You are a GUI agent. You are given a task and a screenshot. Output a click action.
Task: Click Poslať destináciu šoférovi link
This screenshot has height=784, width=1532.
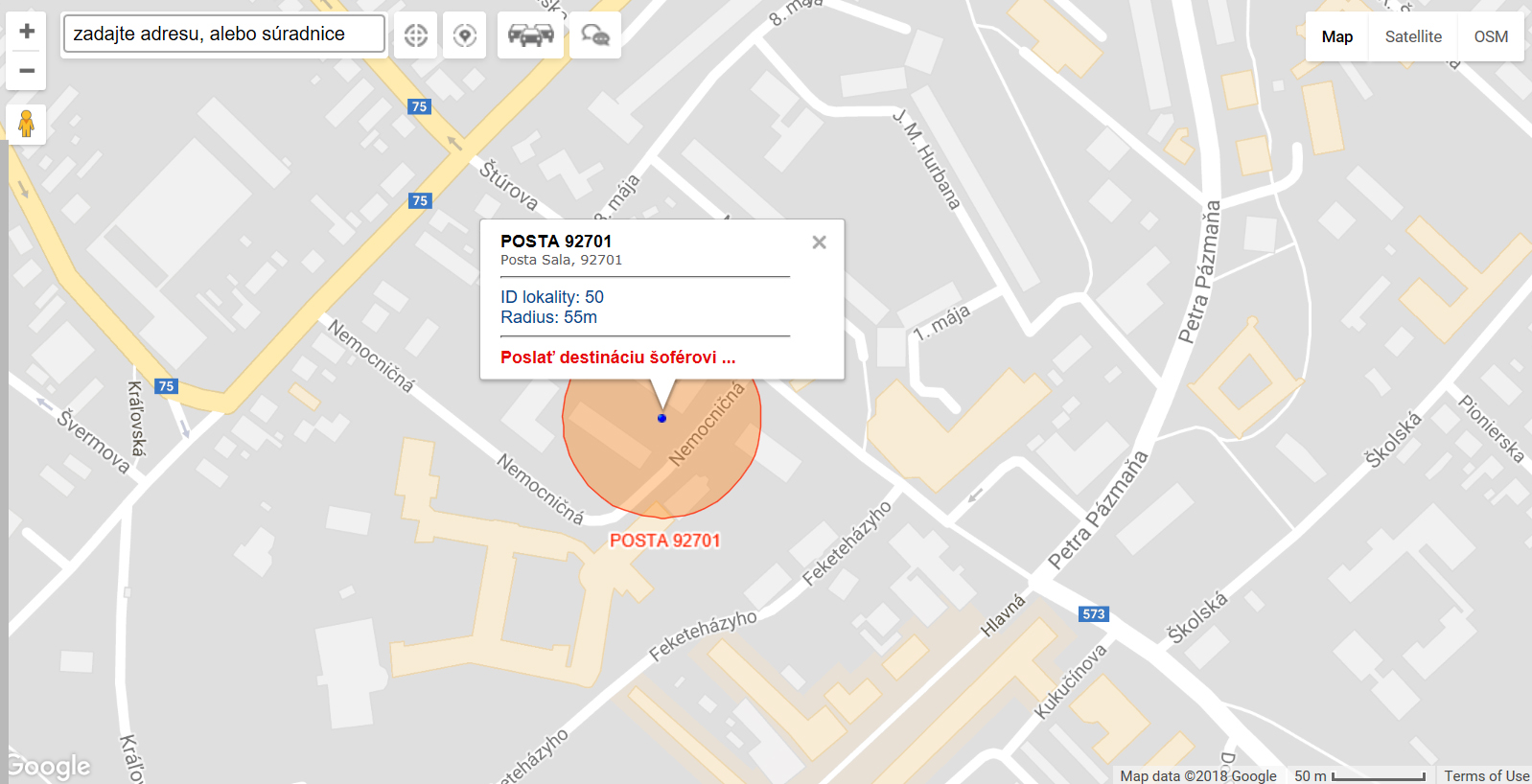pyautogui.click(x=618, y=357)
